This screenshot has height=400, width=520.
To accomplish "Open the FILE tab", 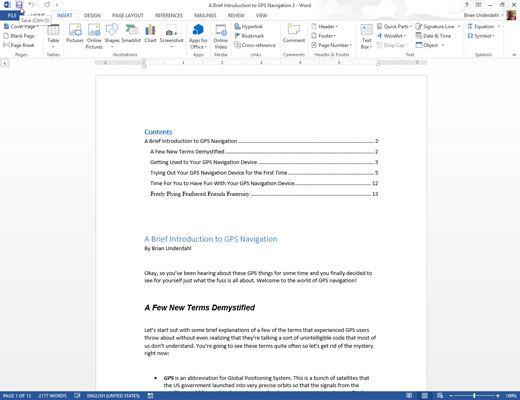I will (12, 15).
